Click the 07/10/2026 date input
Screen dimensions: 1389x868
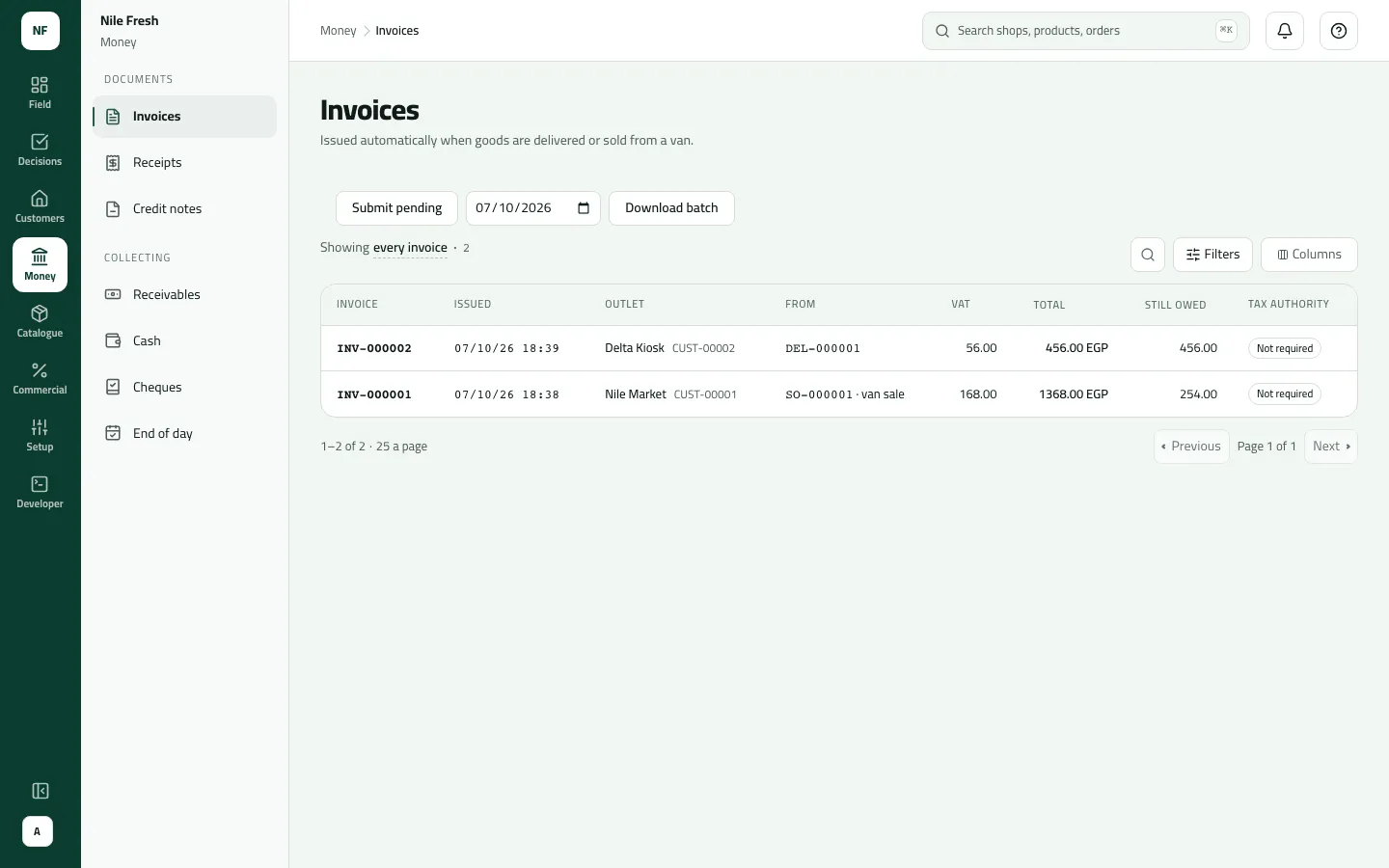[x=533, y=208]
